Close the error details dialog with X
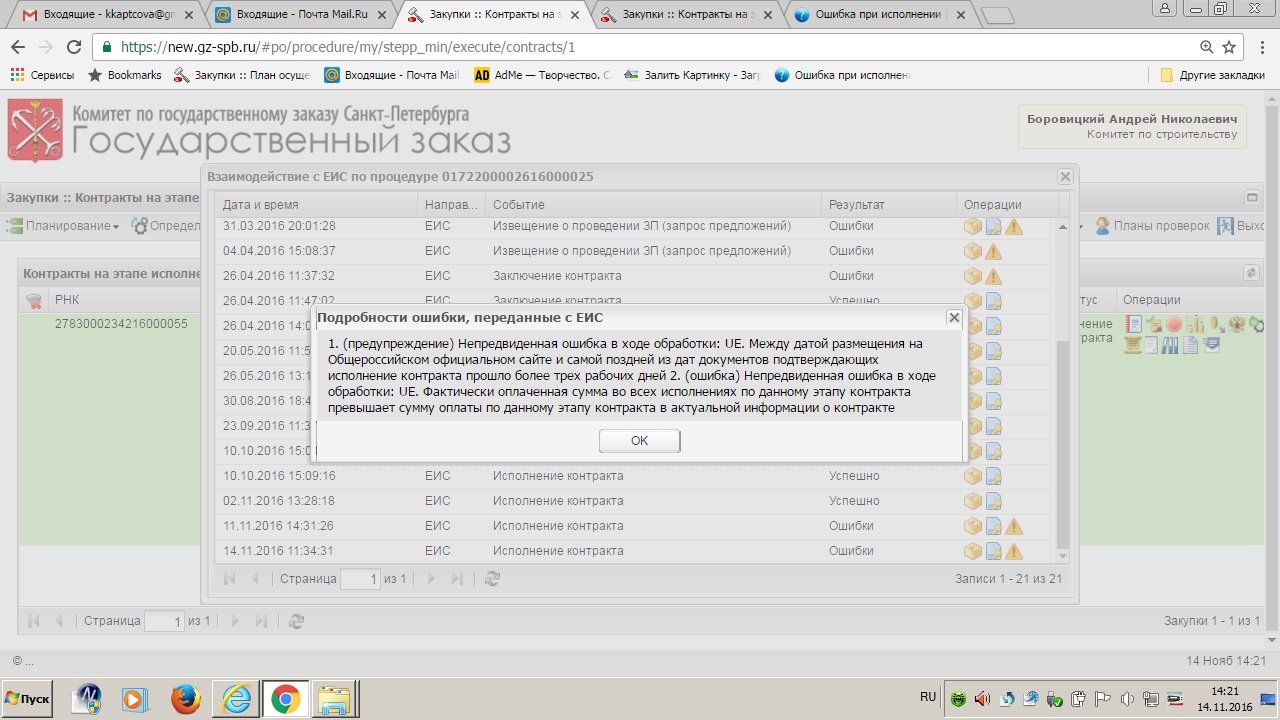The height and width of the screenshot is (720, 1280). point(954,317)
